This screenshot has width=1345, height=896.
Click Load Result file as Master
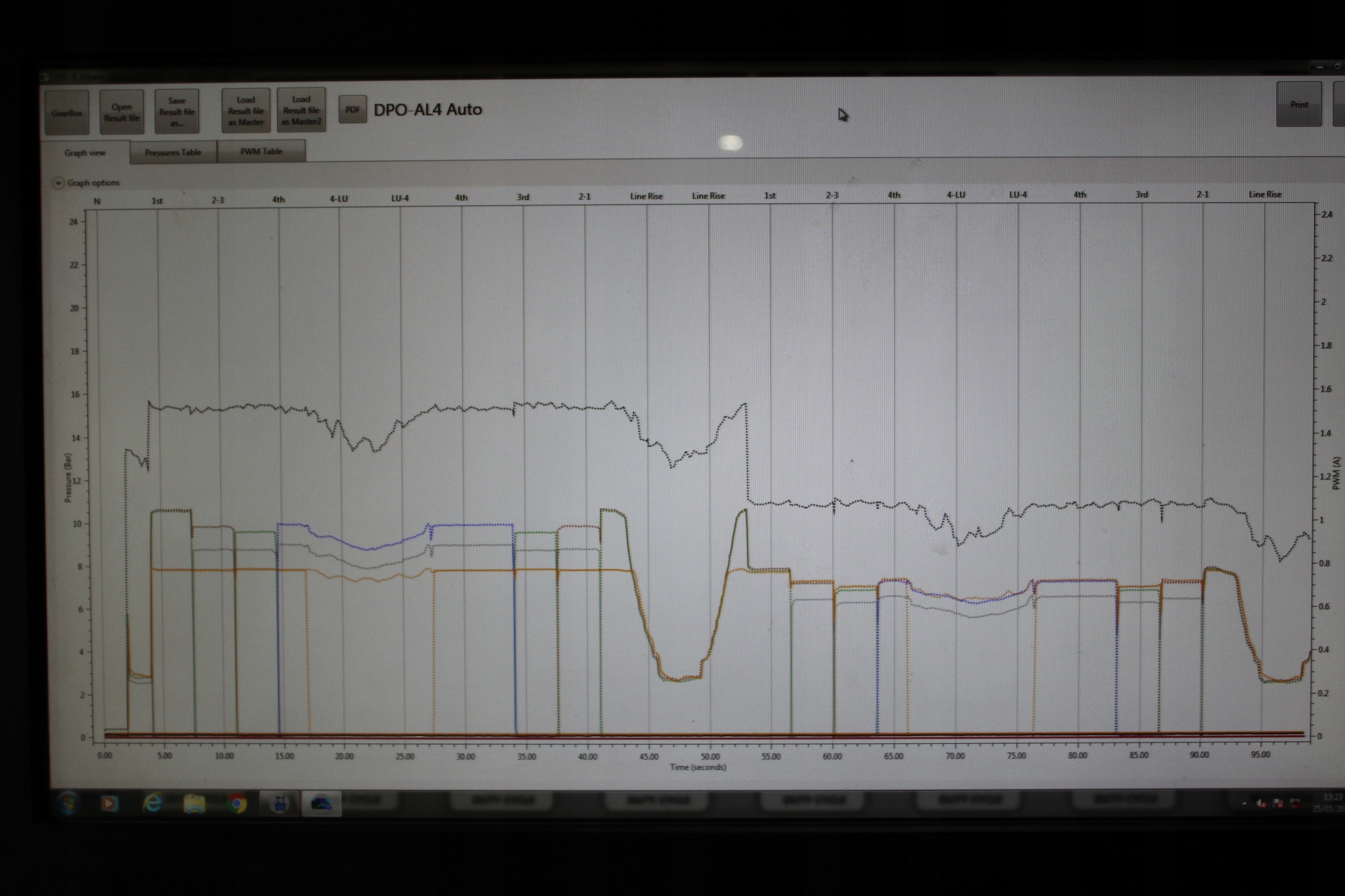coord(246,110)
